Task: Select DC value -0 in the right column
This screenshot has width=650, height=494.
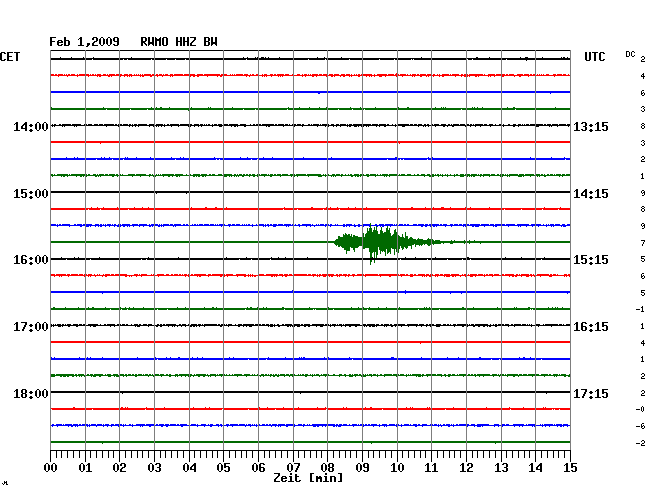Action: (x=640, y=409)
